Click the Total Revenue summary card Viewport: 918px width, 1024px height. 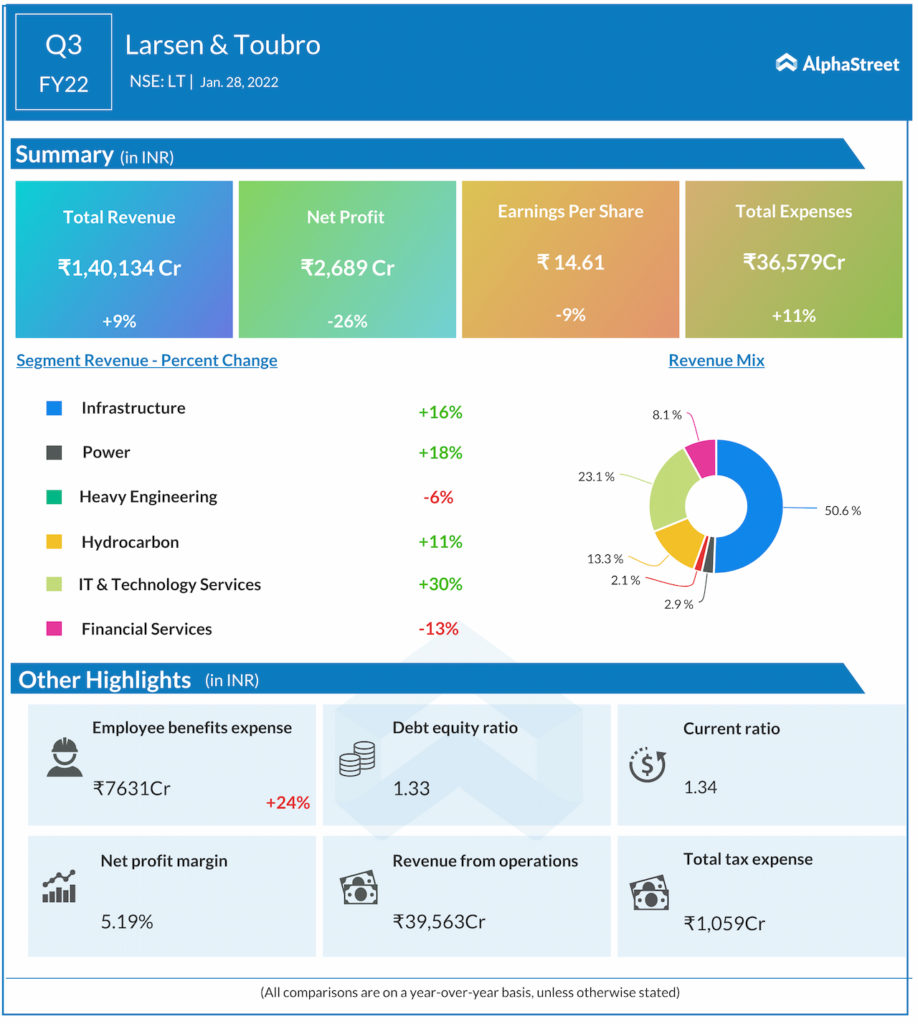[x=124, y=260]
